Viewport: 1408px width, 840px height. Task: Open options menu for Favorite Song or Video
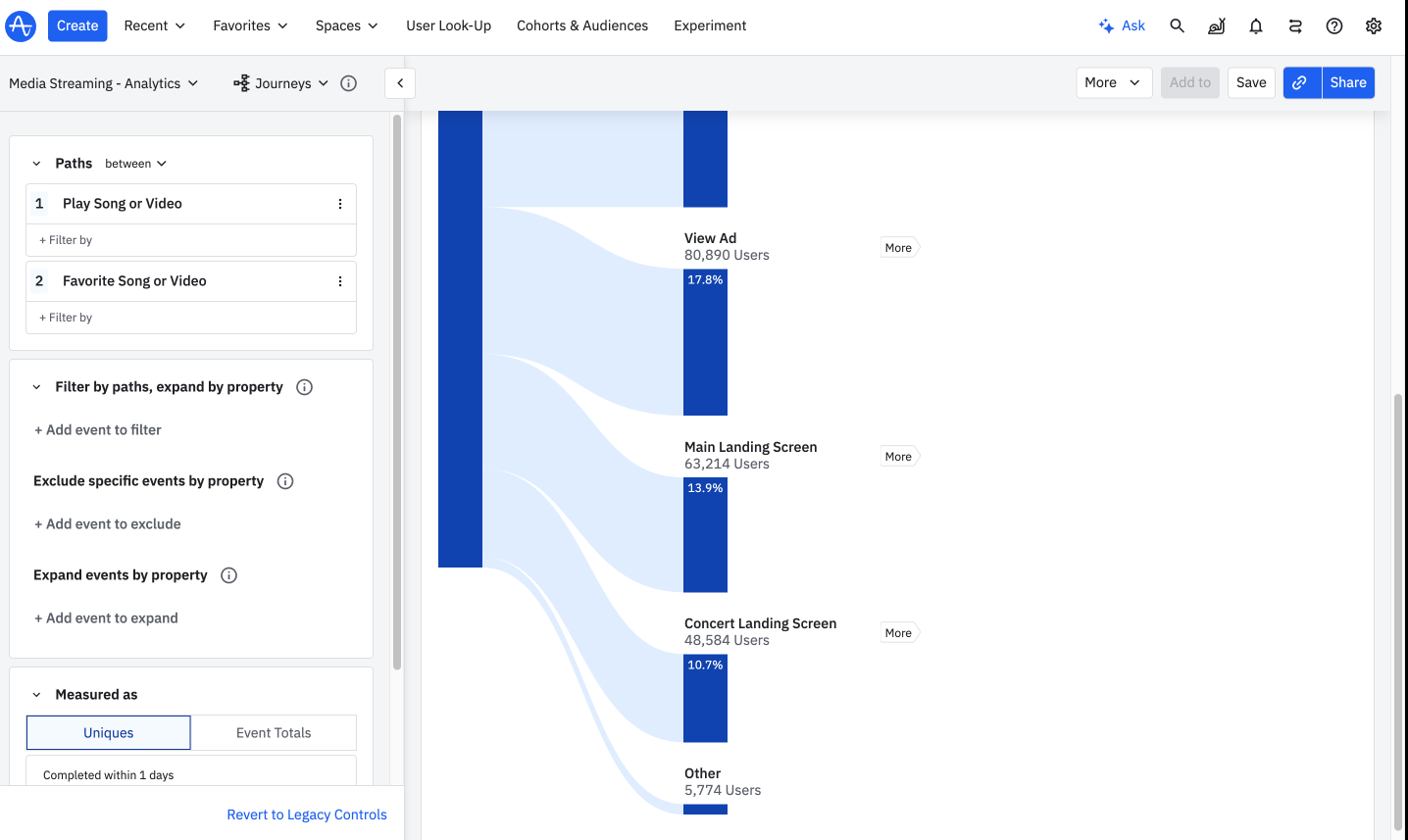click(x=340, y=281)
